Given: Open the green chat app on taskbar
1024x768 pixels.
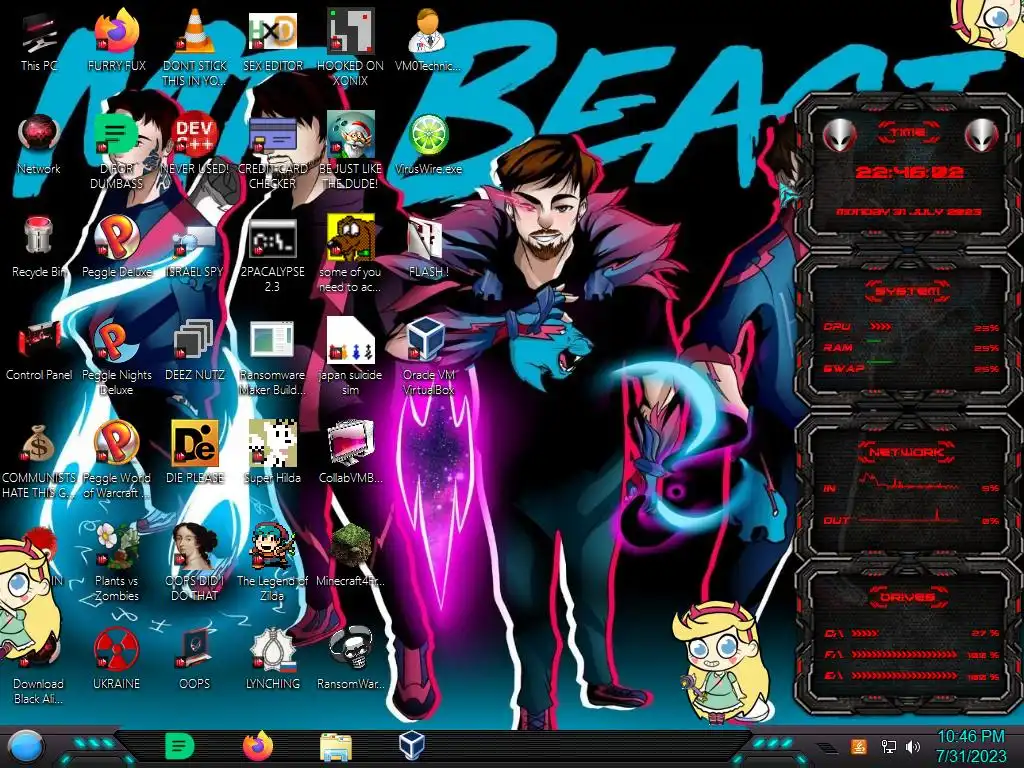Looking at the screenshot, I should 180,746.
